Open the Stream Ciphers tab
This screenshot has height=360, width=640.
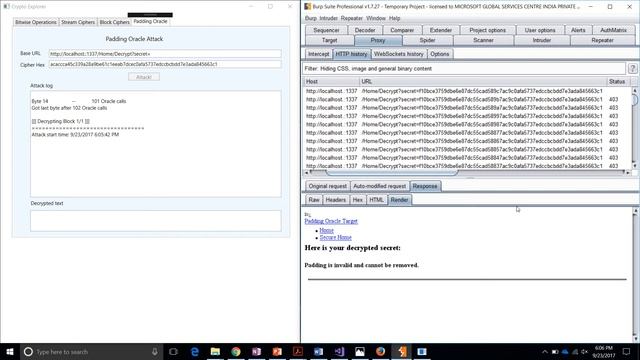point(78,22)
